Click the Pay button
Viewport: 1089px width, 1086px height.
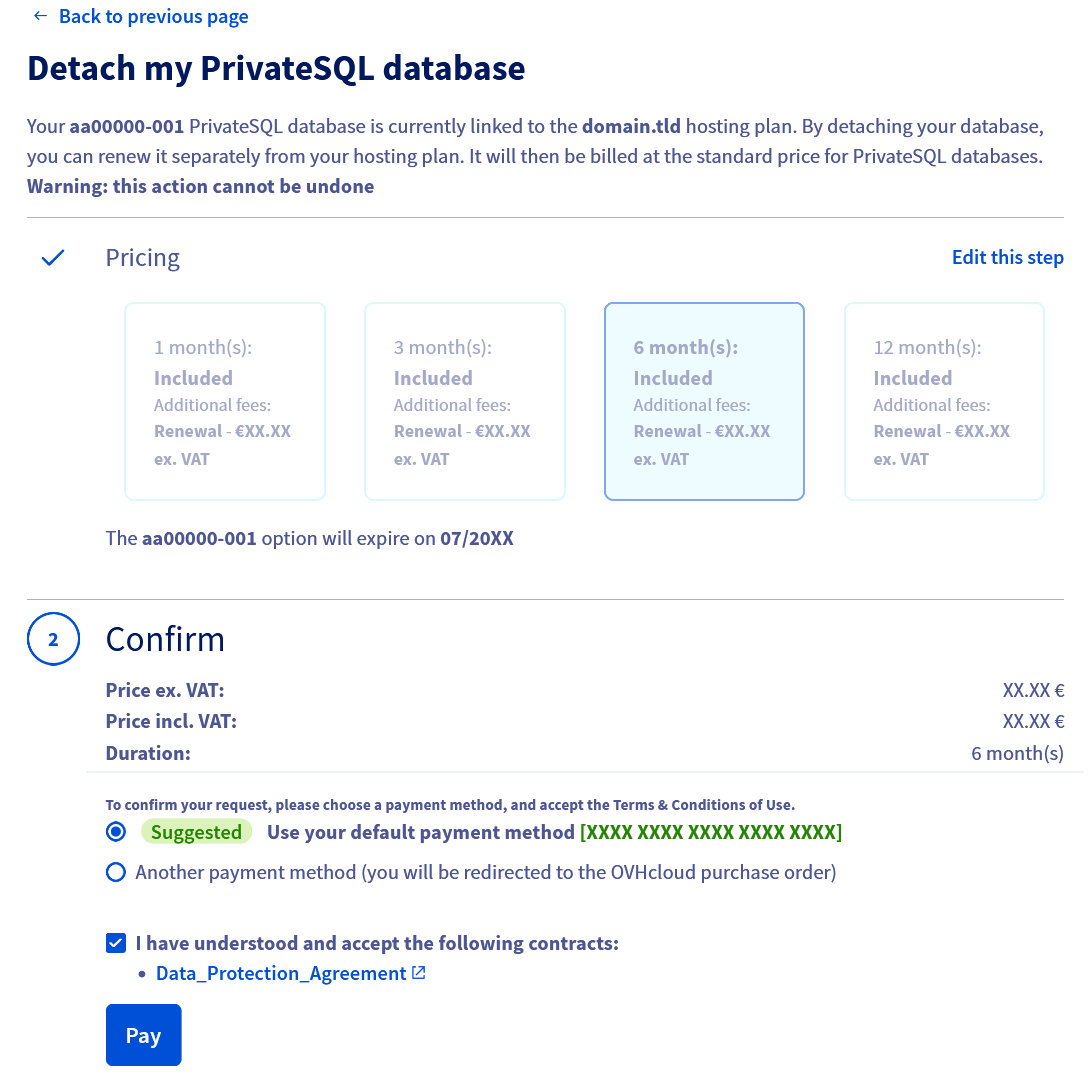(x=143, y=1035)
